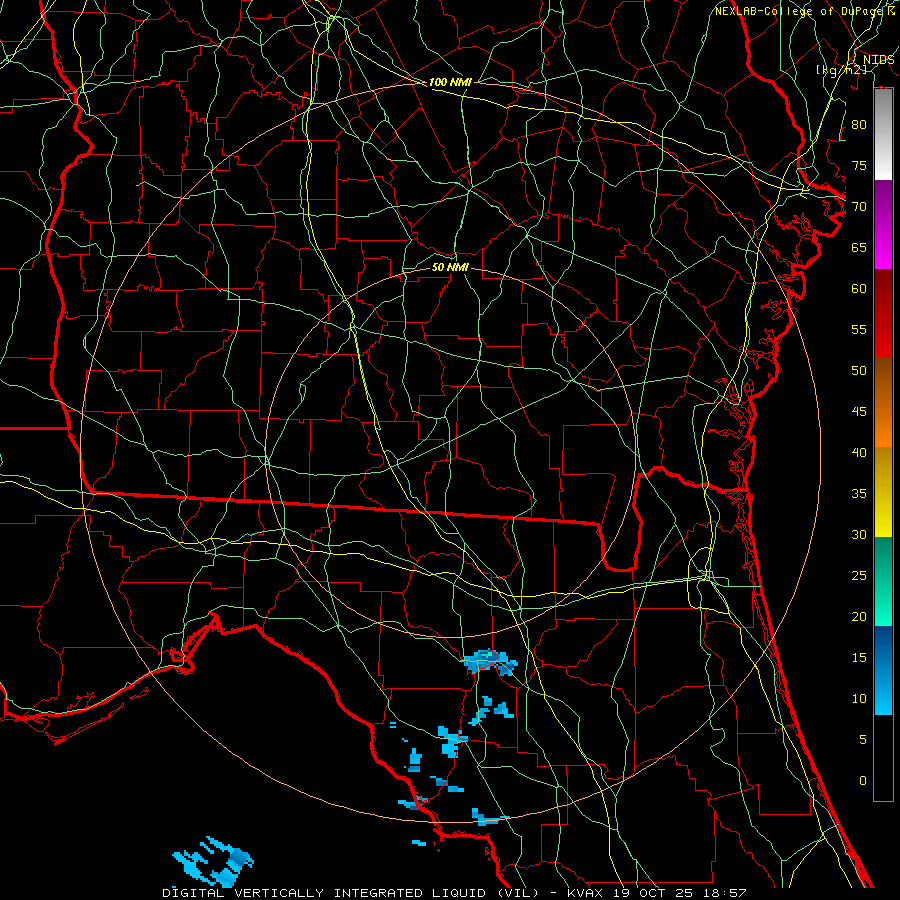Select the 50 value on the color scale
Screen dimensions: 900x900
(x=859, y=371)
